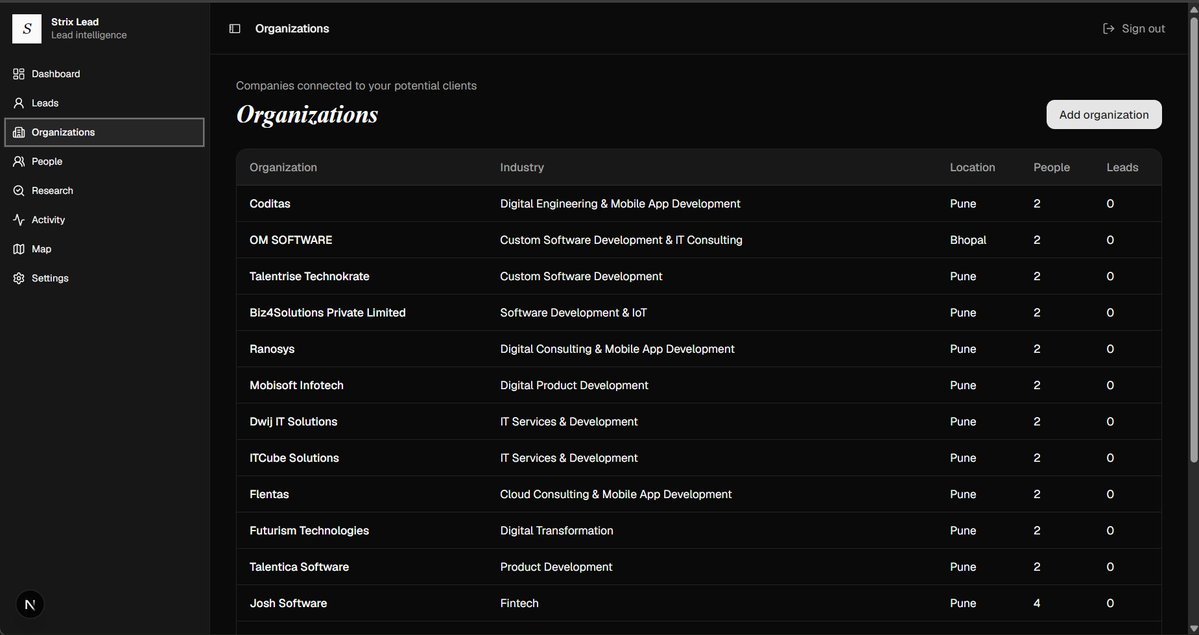Click the Josh Software organization name

[288, 604]
